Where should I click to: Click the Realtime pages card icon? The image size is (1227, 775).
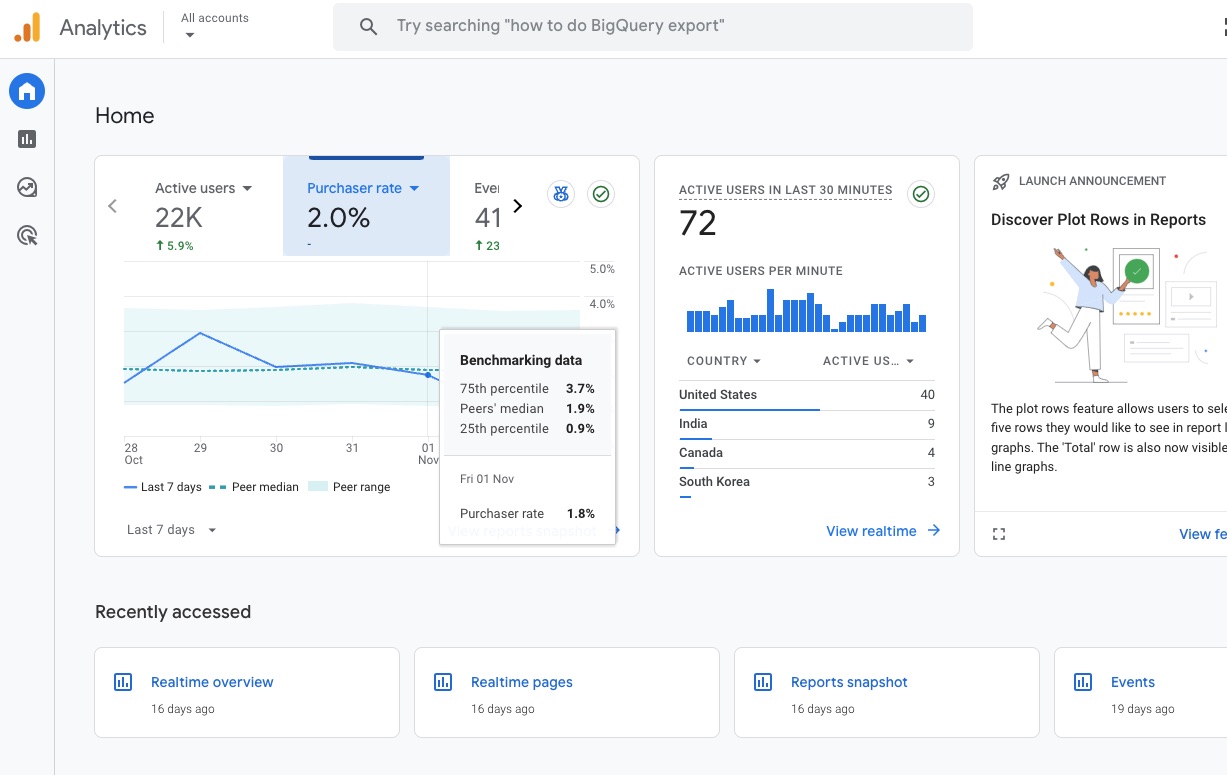click(443, 682)
